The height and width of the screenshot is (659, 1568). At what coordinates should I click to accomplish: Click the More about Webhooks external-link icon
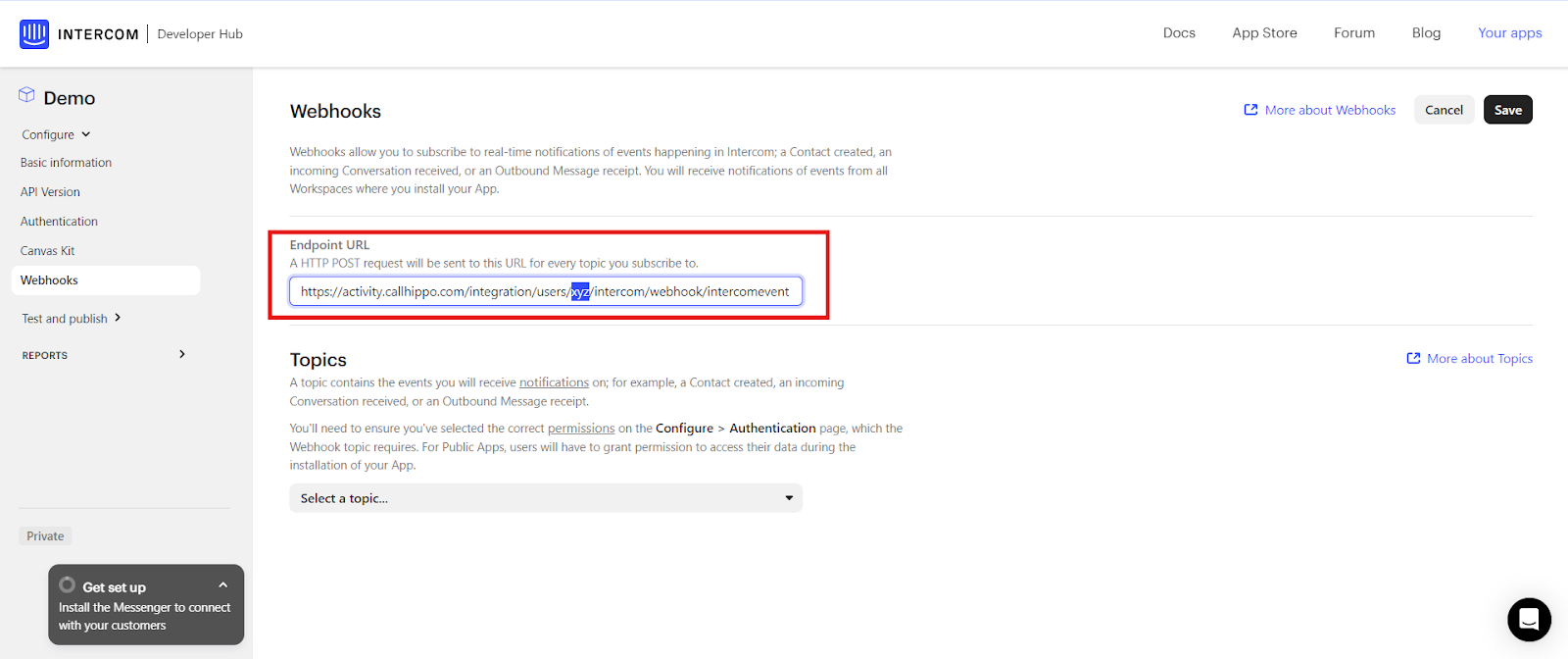tap(1250, 110)
